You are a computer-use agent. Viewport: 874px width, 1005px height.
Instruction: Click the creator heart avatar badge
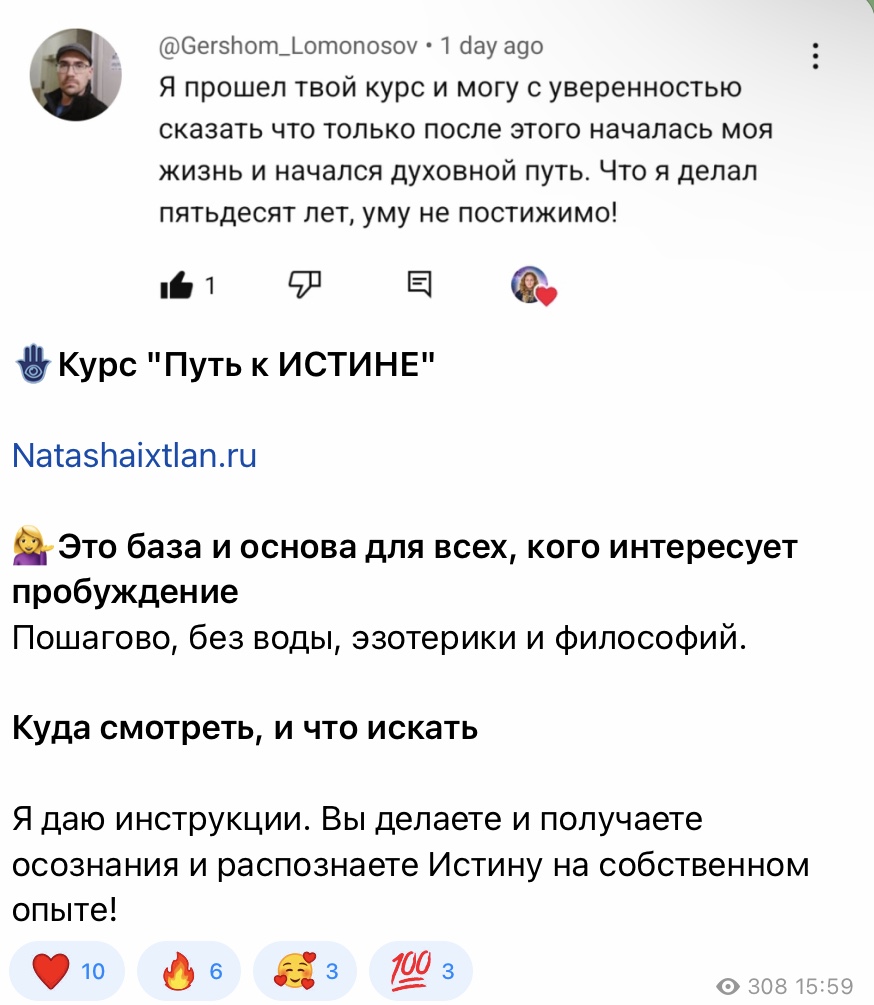[x=532, y=286]
